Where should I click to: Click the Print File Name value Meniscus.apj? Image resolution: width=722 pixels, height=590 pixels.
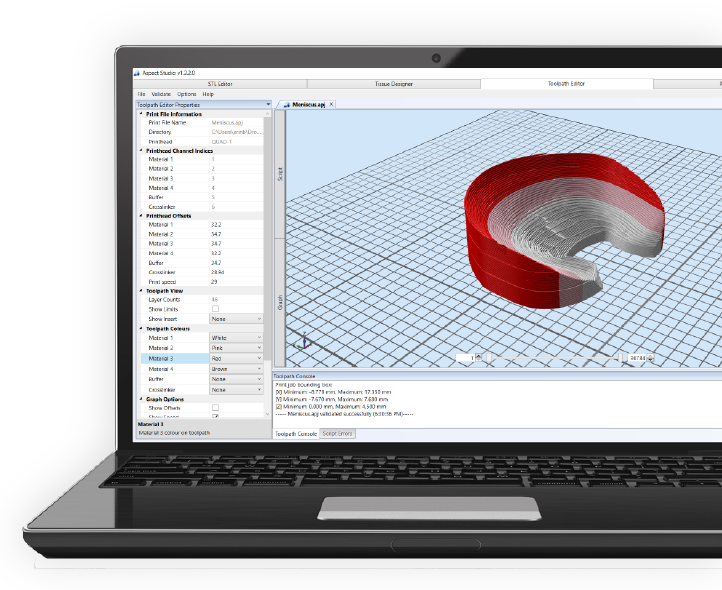click(227, 123)
